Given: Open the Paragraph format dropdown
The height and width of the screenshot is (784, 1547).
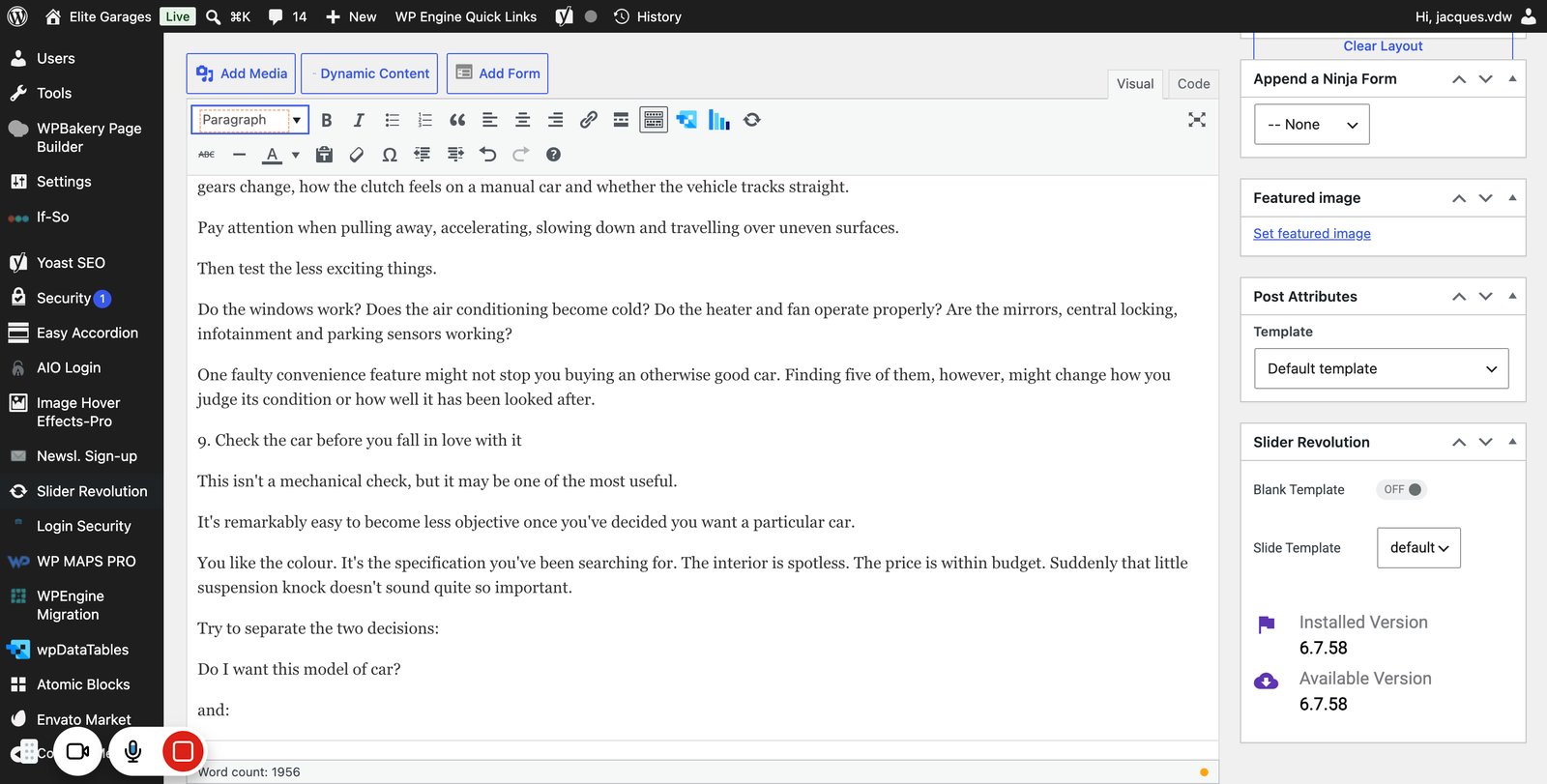Looking at the screenshot, I should coord(249,120).
